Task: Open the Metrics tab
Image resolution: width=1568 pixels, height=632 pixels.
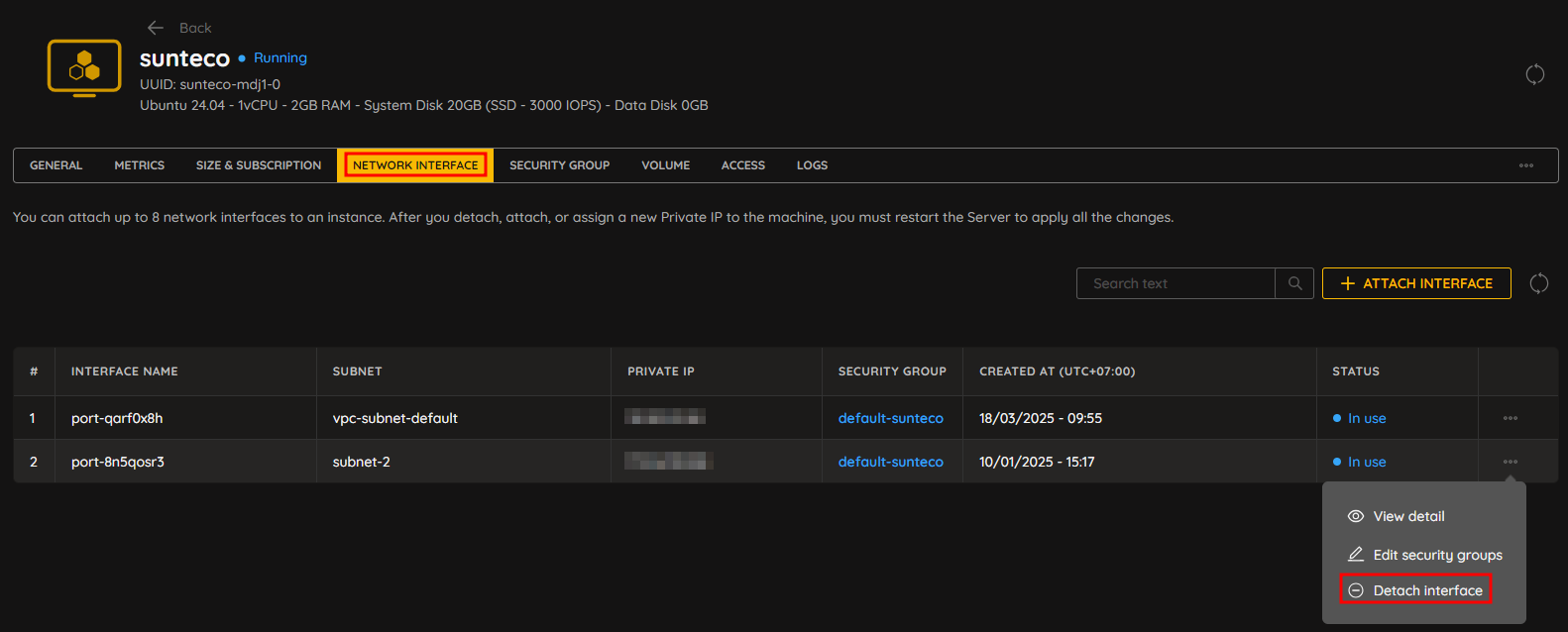Action: [139, 165]
